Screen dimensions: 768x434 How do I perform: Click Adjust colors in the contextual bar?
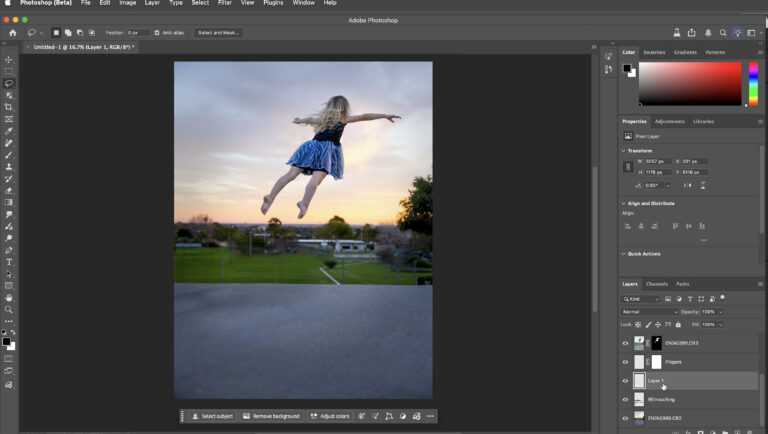330,416
